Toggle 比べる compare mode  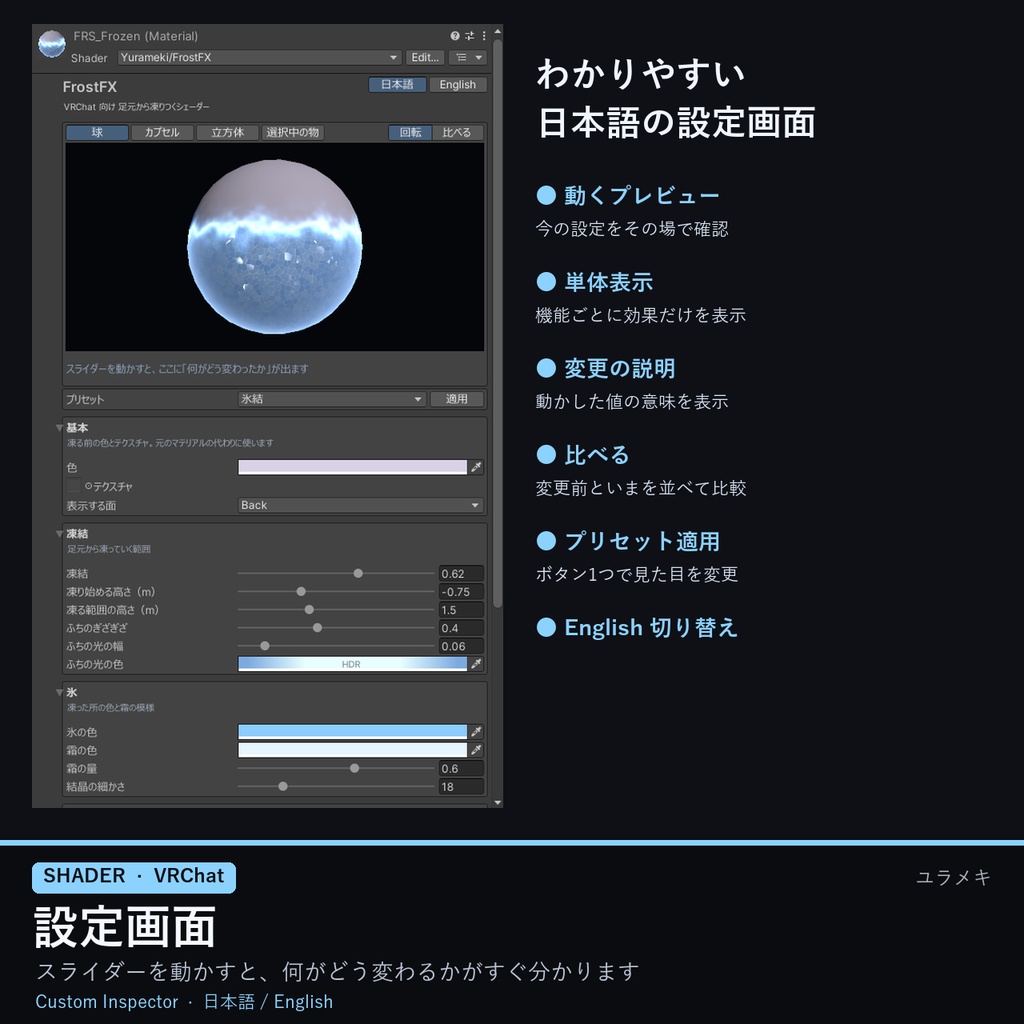(x=456, y=133)
